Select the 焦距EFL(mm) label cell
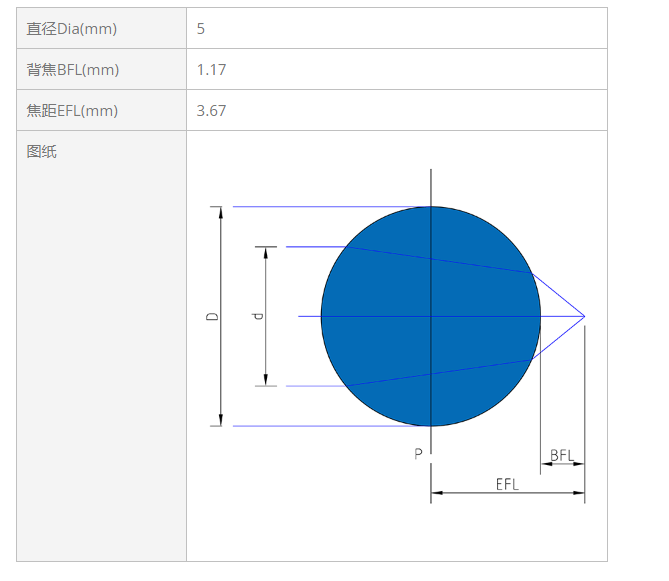The width and height of the screenshot is (669, 581). pos(102,110)
